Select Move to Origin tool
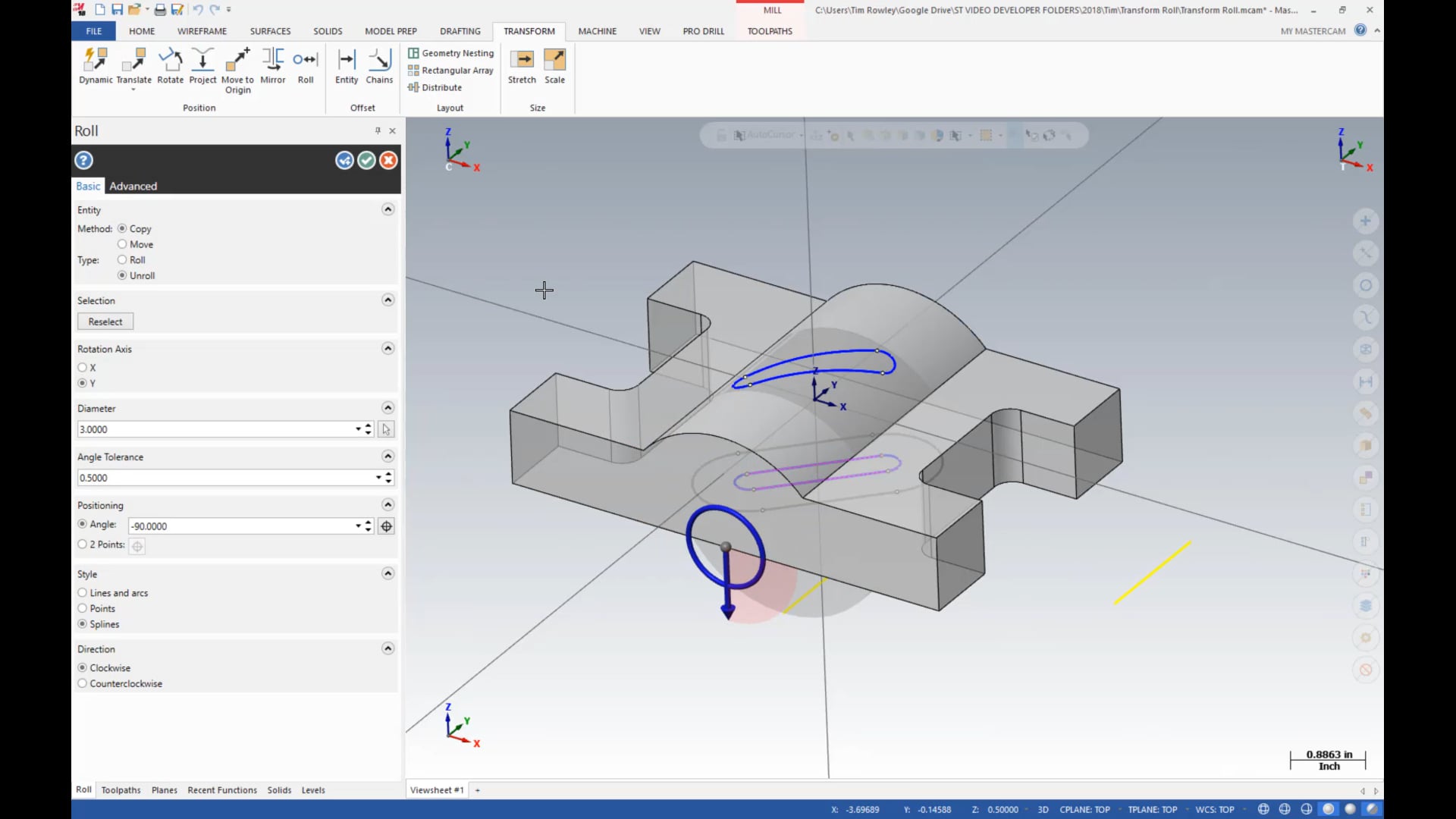This screenshot has width=1456, height=819. (x=237, y=71)
